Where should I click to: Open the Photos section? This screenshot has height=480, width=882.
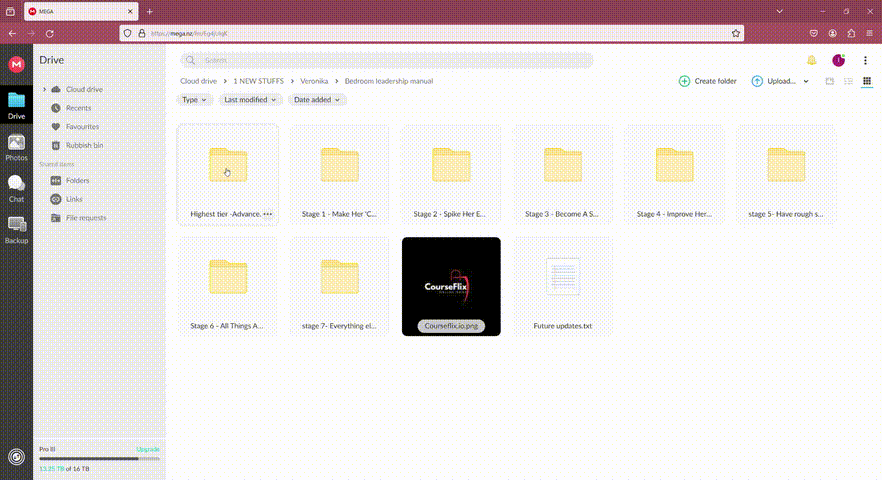pyautogui.click(x=16, y=148)
